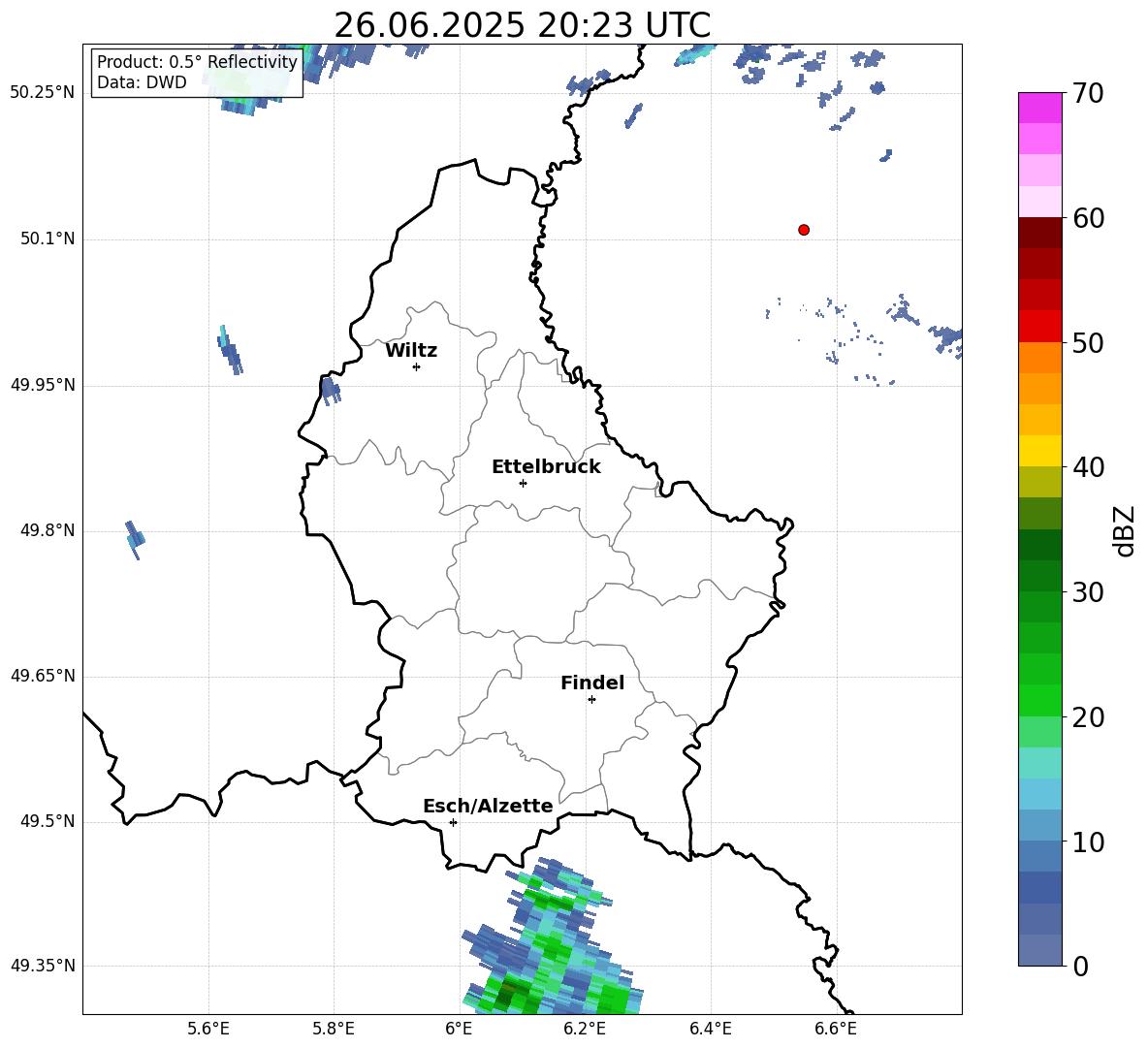This screenshot has width=1148, height=1048.
Task: Click the 5.8°E longitude tick label
Action: (x=334, y=1029)
